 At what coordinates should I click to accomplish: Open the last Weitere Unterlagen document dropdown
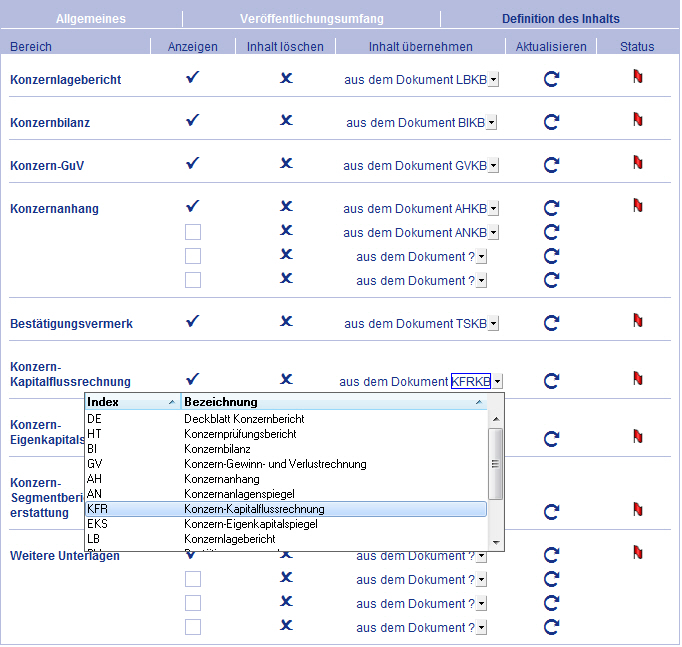click(x=481, y=627)
